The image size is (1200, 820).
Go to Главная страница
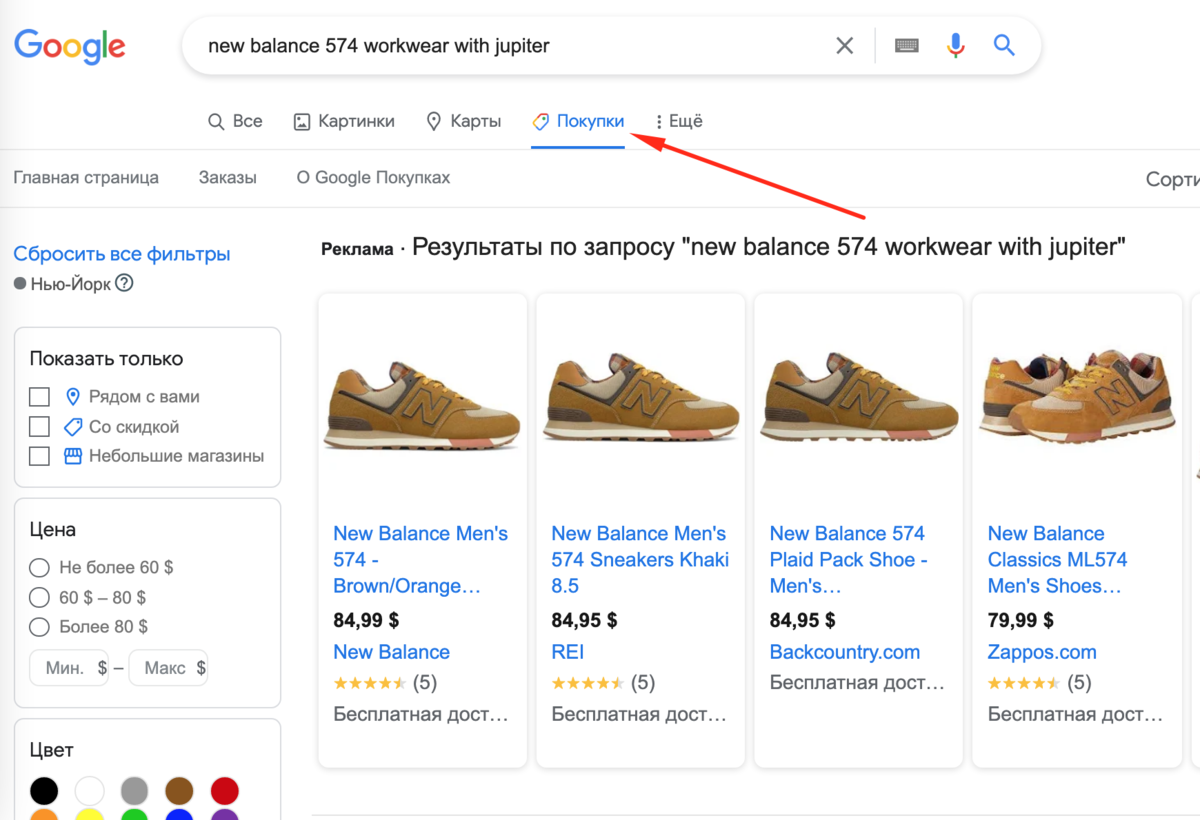pos(86,177)
